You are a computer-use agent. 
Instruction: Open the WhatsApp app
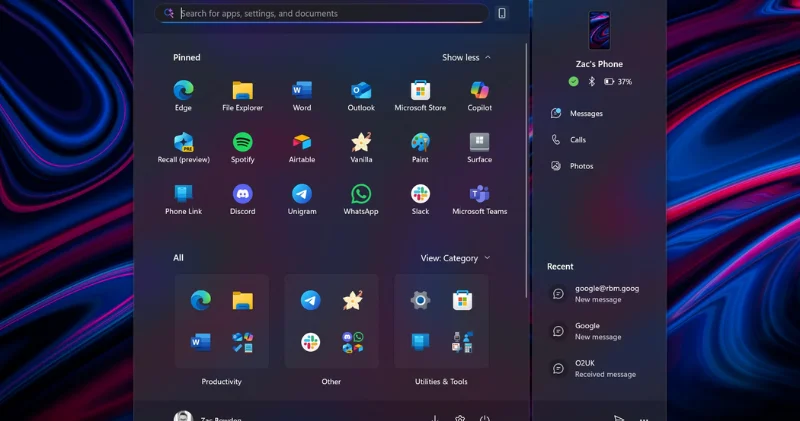[x=361, y=200]
